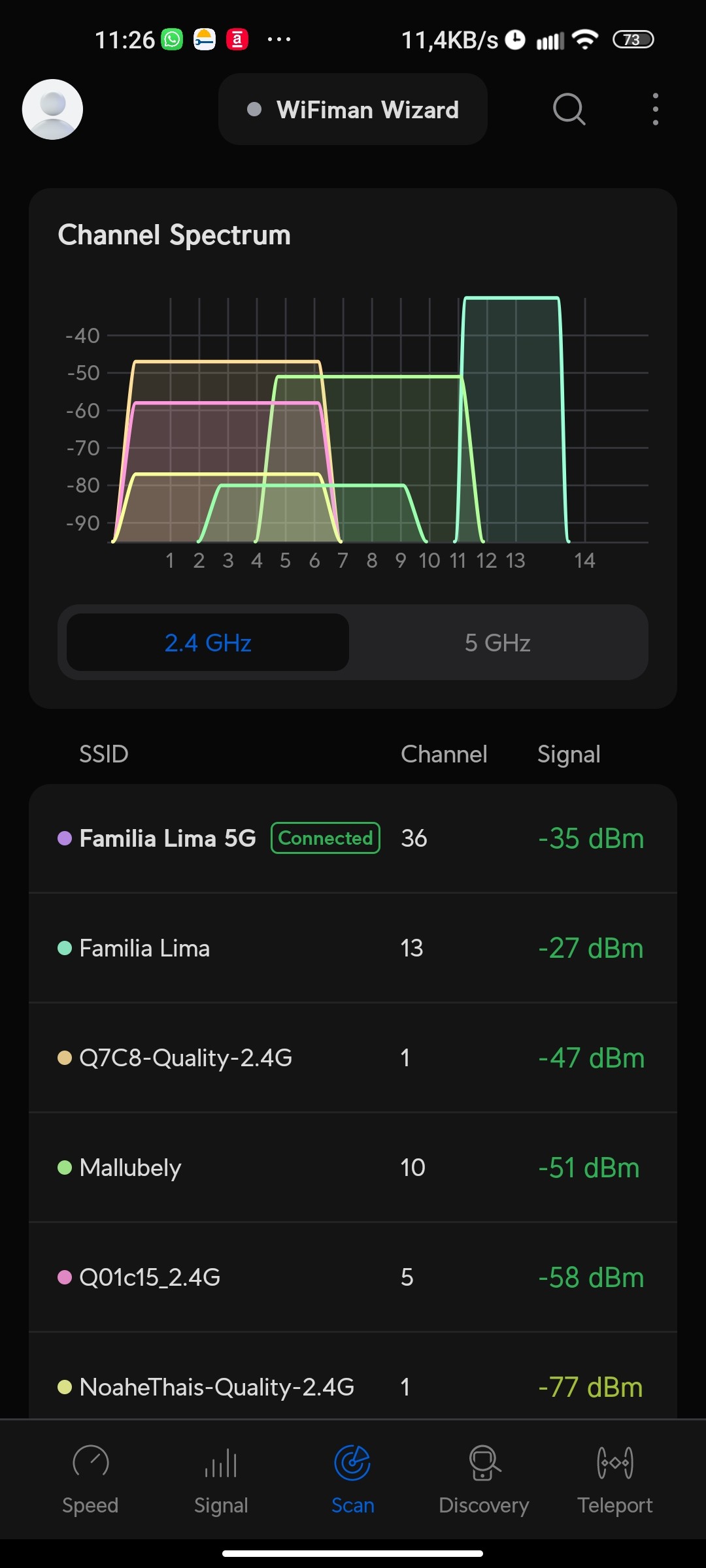Sort networks by Channel column header

(444, 754)
